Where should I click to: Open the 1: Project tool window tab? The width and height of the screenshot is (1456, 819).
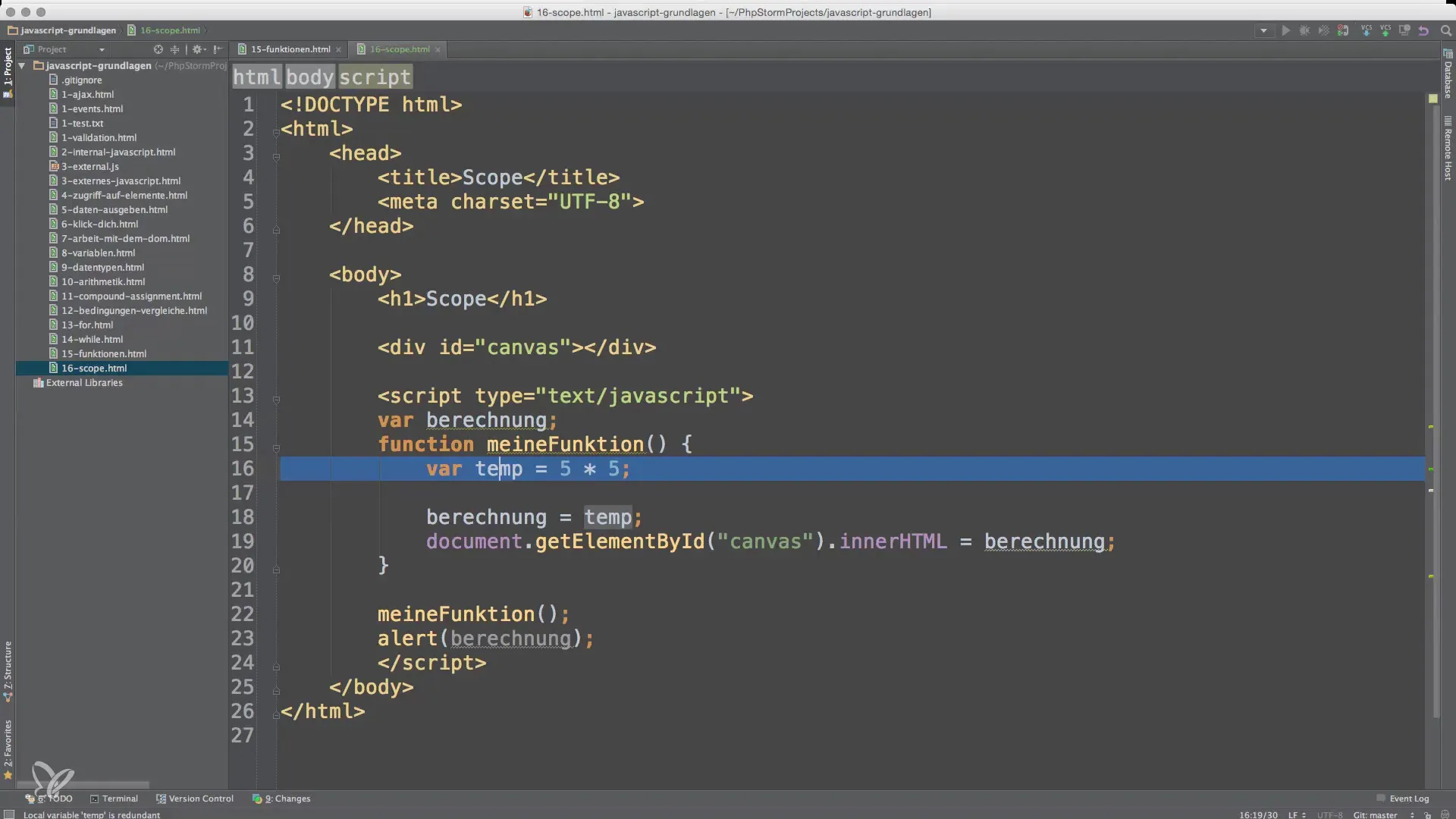(x=8, y=73)
